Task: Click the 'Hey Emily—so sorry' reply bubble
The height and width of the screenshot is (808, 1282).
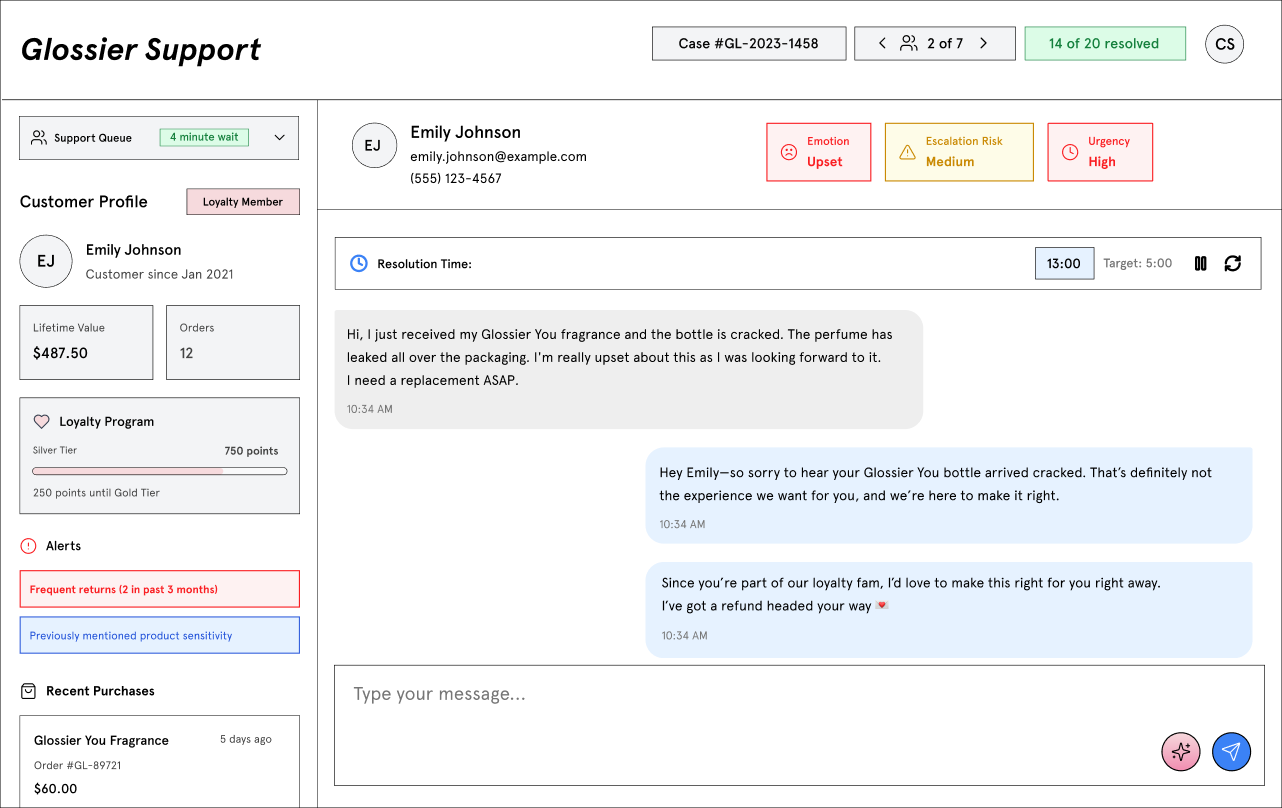Action: [x=949, y=495]
